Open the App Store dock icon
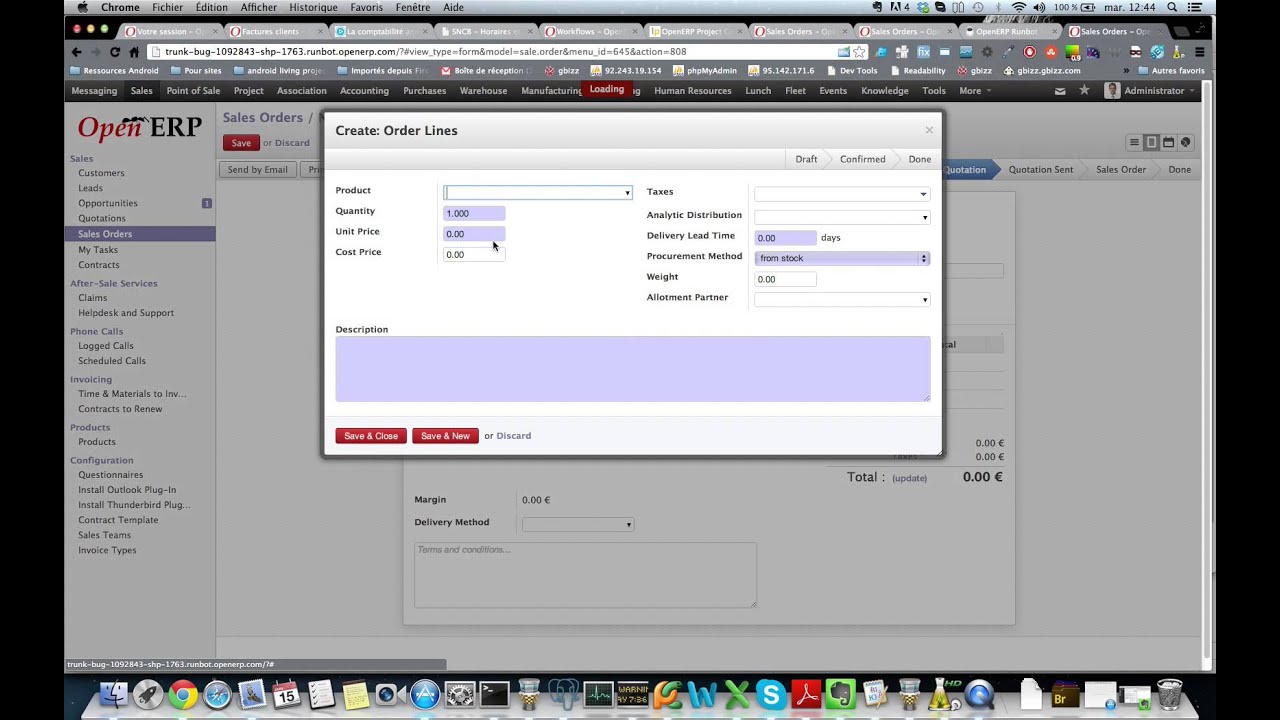1280x720 pixels. 425,694
